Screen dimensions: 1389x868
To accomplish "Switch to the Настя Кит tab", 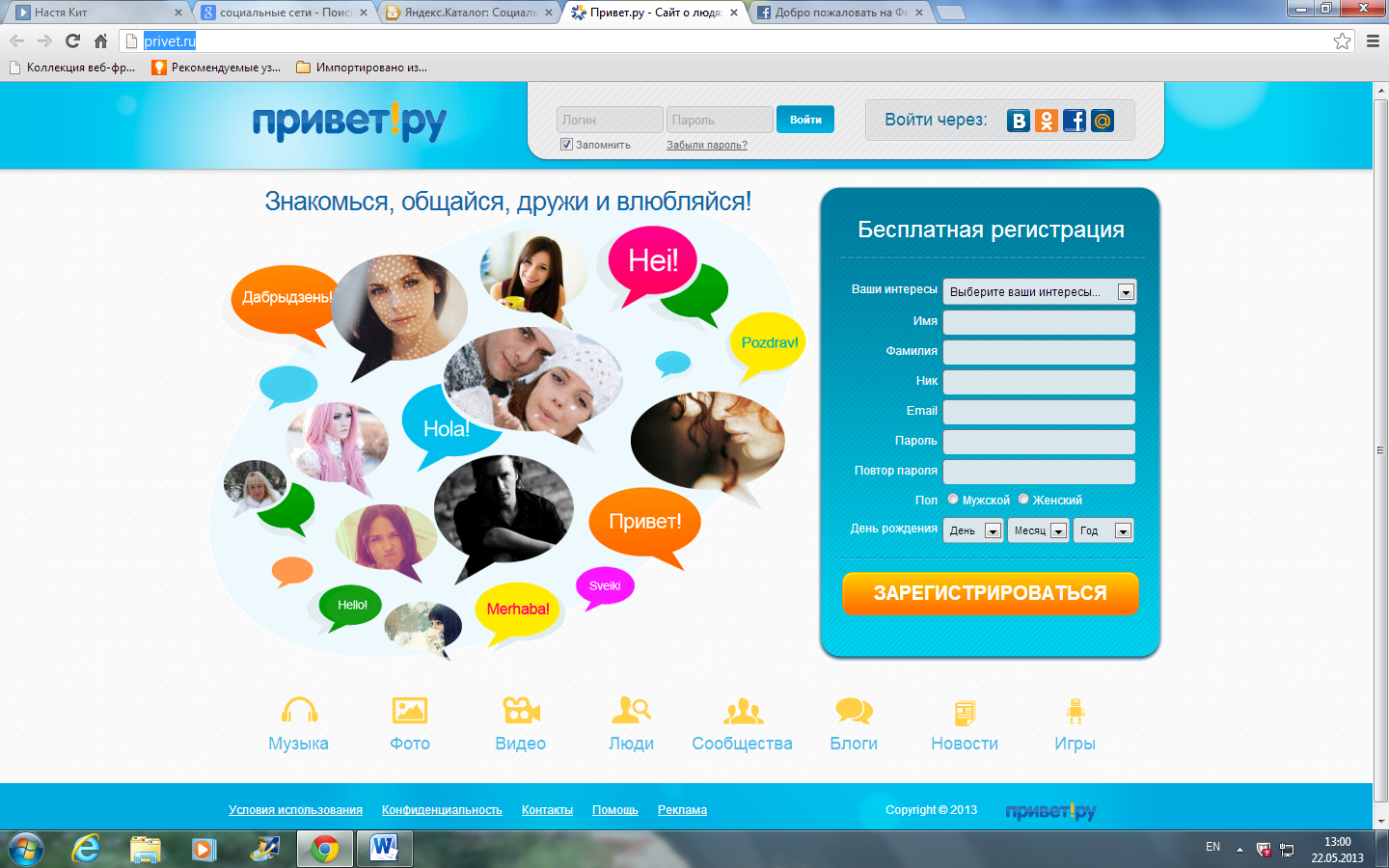I will click(x=96, y=13).
